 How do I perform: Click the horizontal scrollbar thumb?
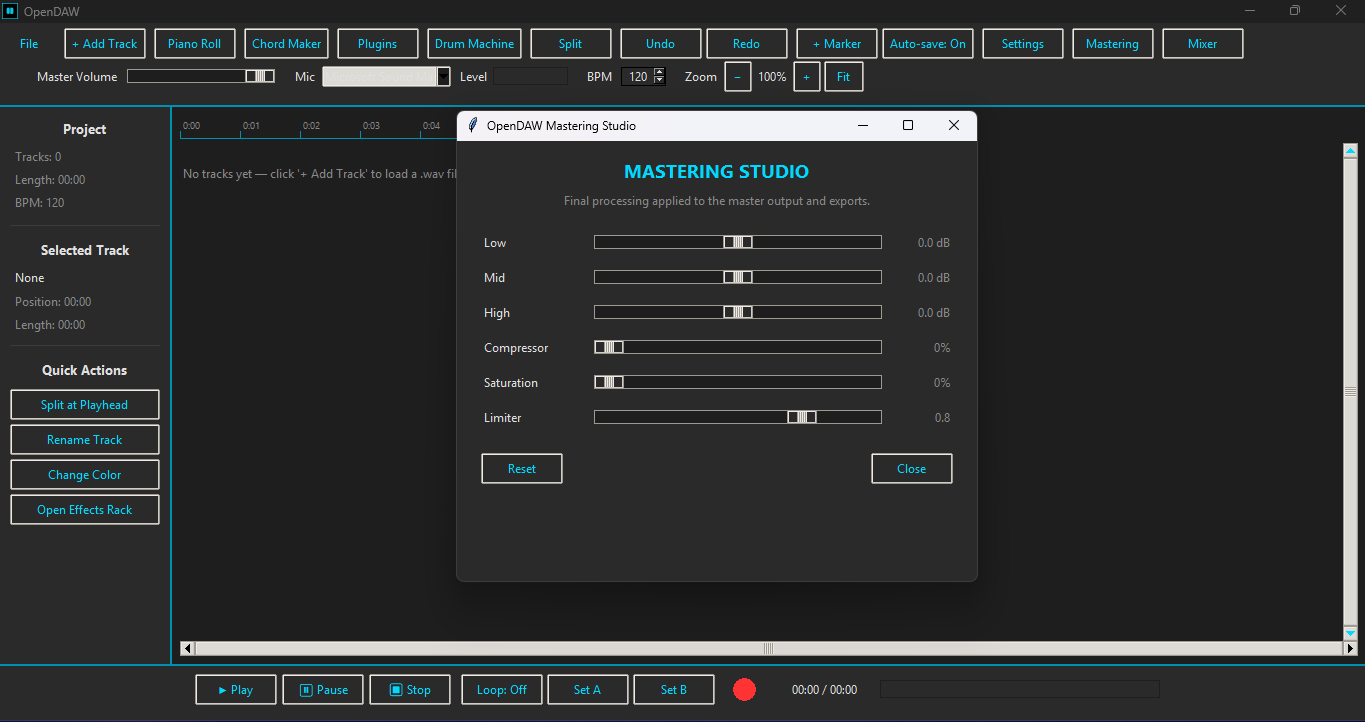[x=768, y=648]
